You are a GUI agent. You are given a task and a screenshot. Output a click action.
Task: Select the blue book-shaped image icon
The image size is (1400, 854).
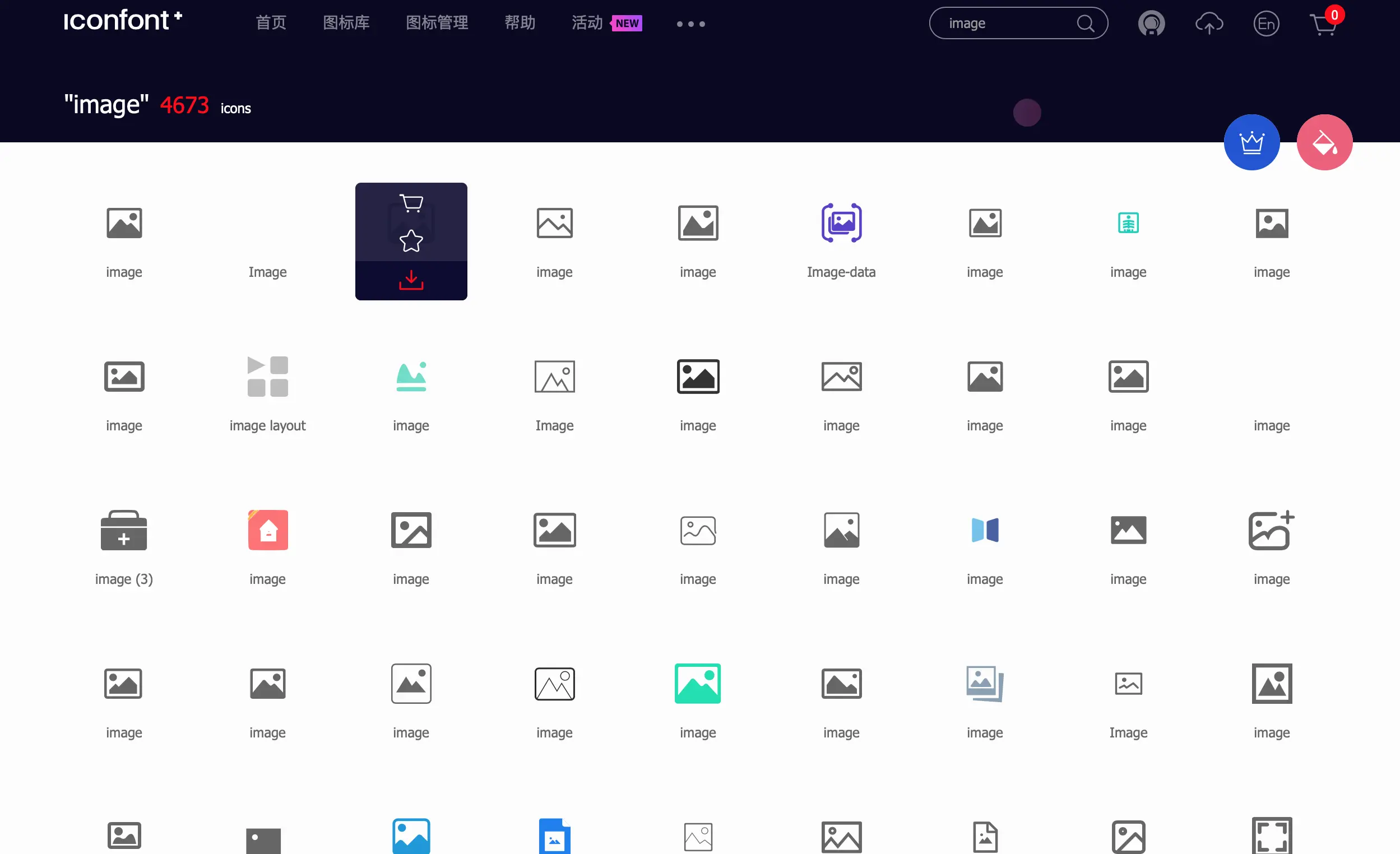coord(984,530)
